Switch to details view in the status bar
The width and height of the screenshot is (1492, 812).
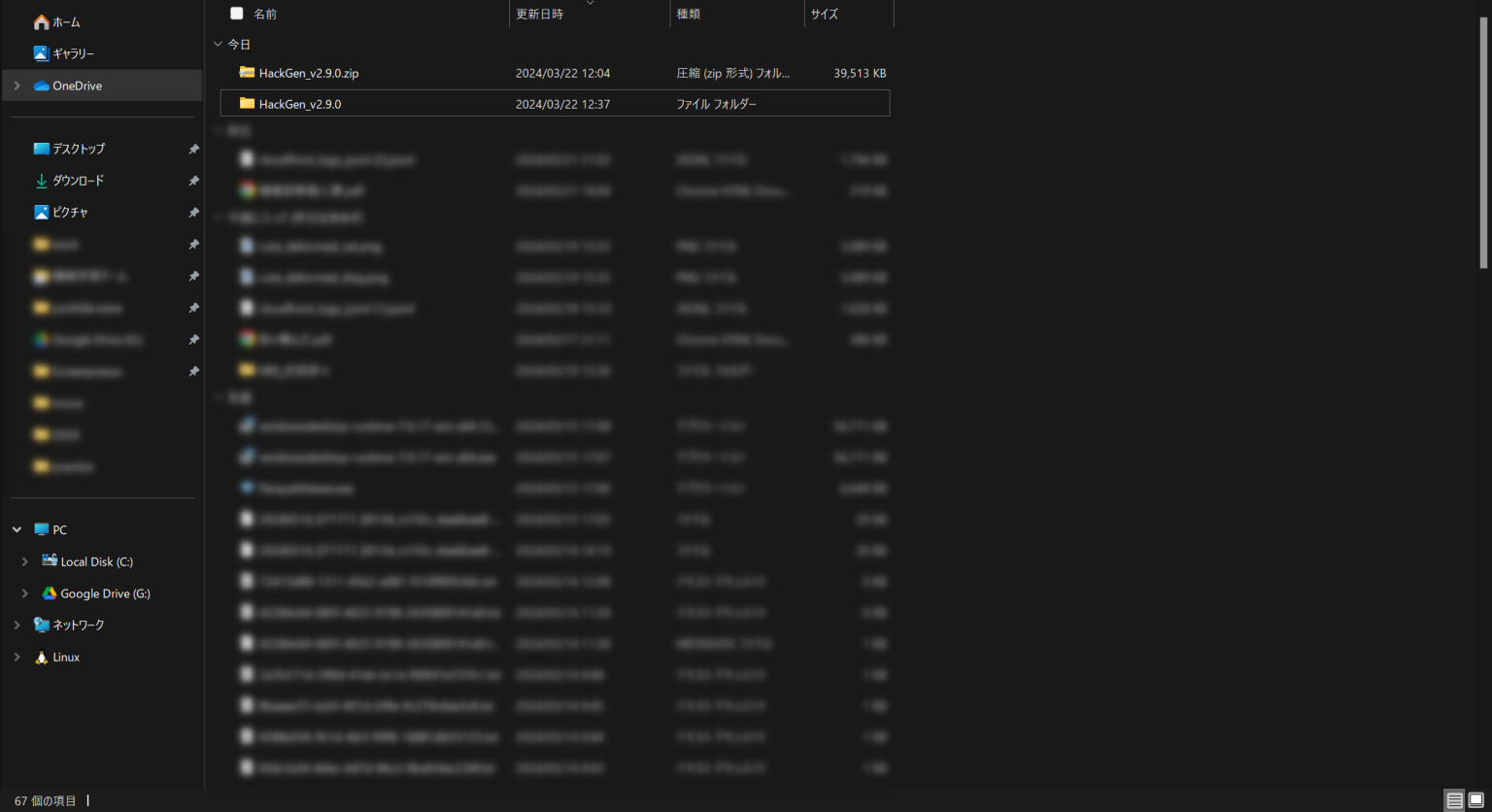[x=1454, y=800]
